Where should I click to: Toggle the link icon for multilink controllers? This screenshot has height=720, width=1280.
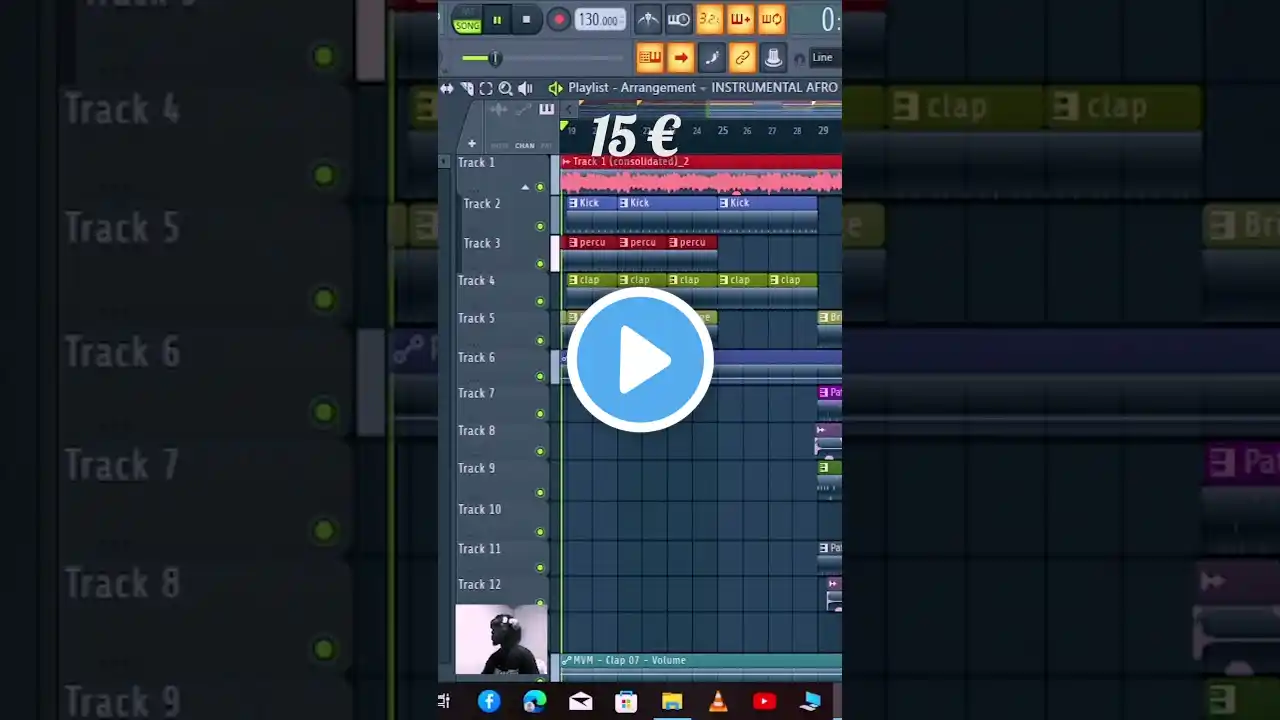742,58
